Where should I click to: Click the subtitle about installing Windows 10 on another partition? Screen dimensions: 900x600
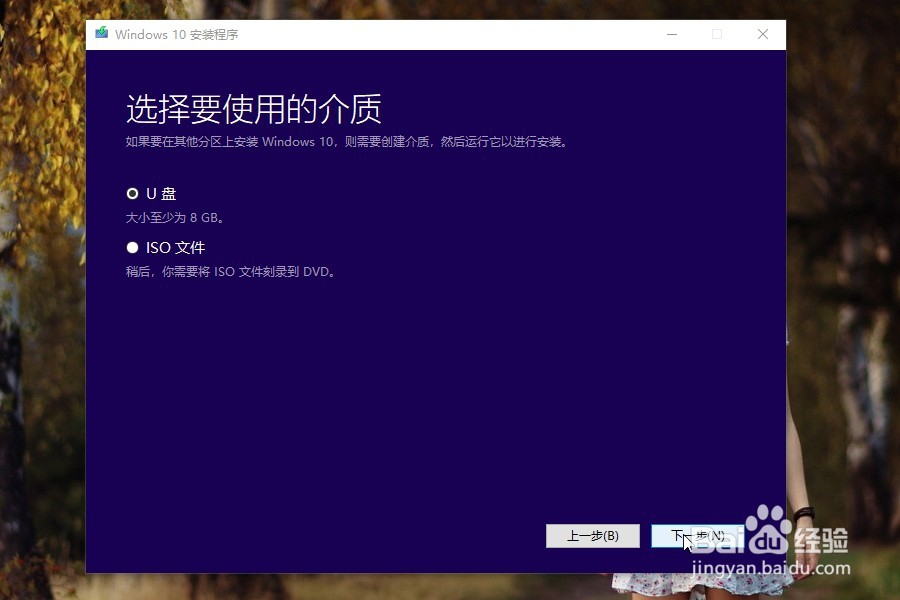tap(347, 142)
